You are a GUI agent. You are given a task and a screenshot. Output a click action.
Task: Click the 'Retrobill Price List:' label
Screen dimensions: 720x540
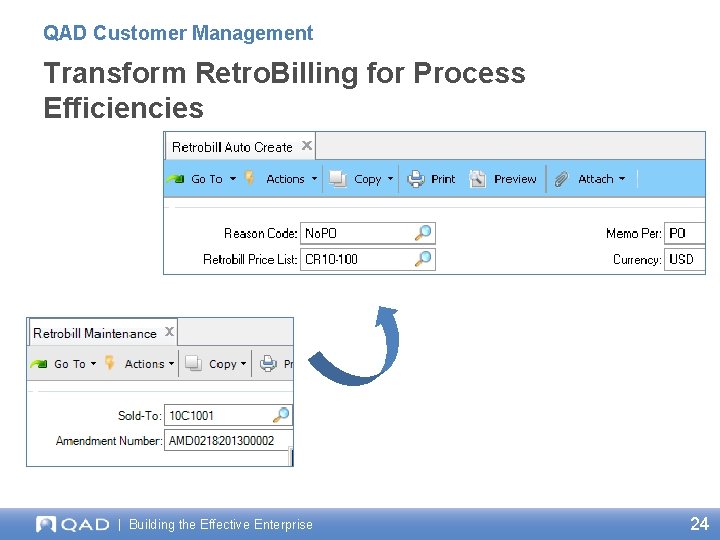250,259
